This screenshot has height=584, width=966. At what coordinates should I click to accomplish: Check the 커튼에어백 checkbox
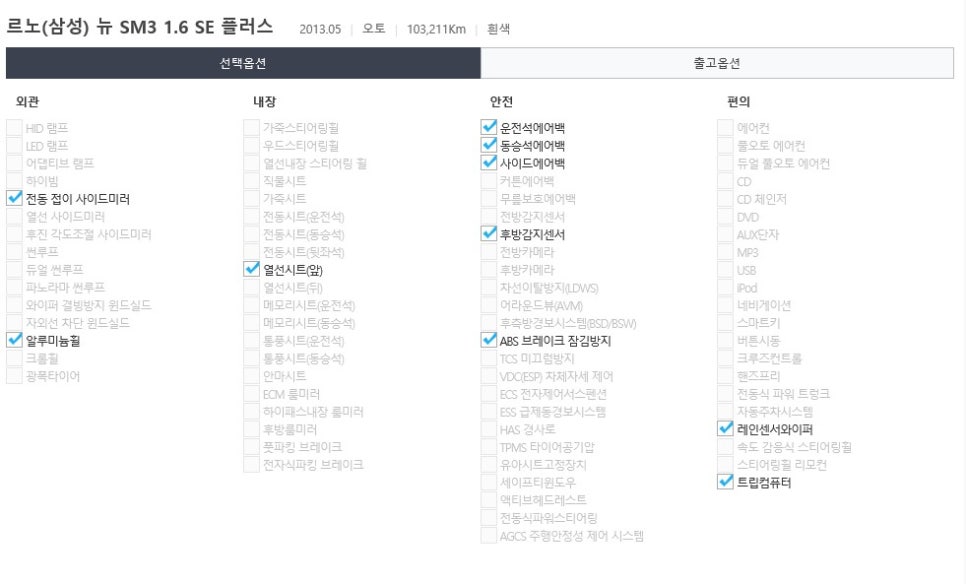[489, 181]
